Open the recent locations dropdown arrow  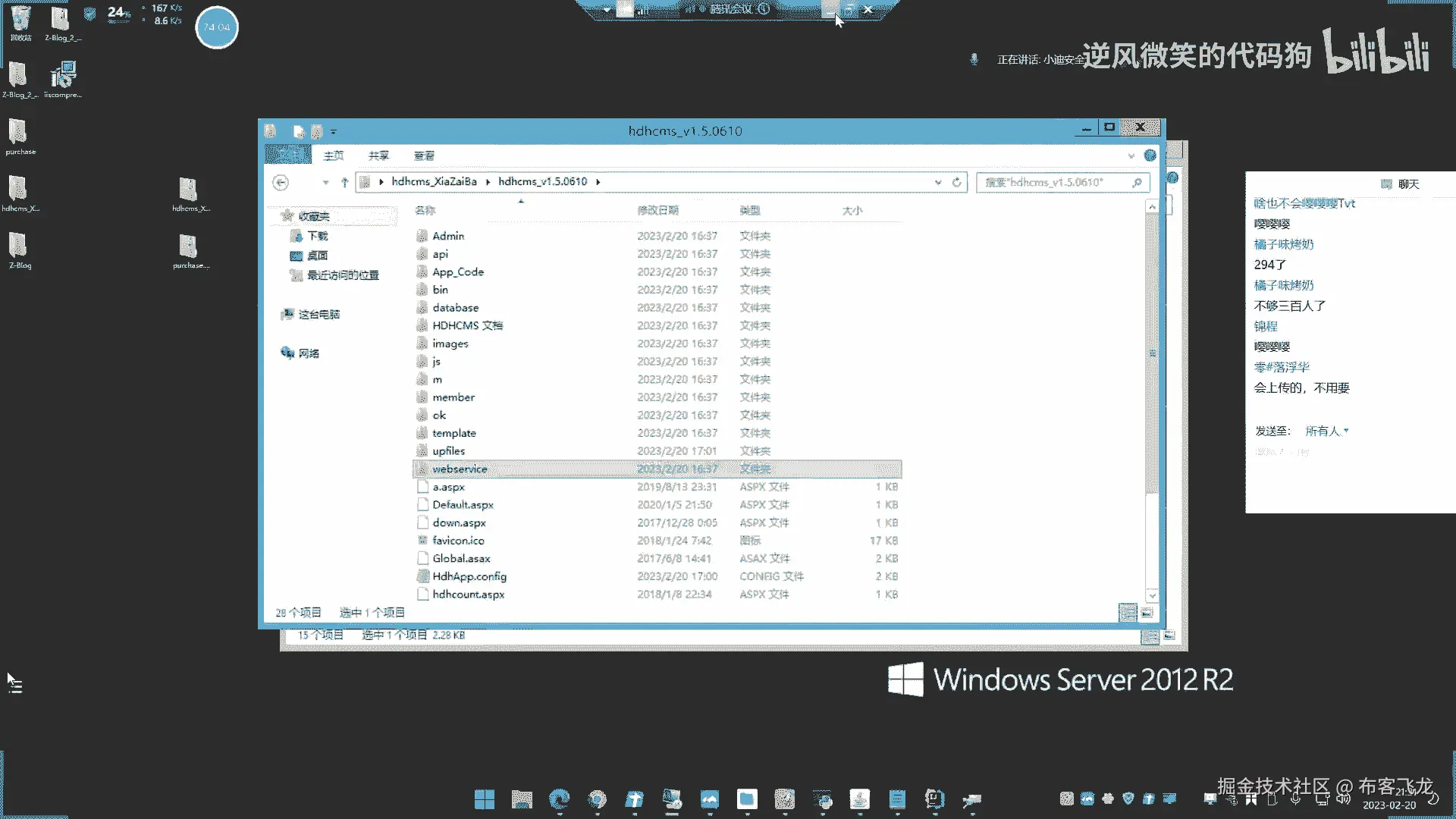coord(325,182)
